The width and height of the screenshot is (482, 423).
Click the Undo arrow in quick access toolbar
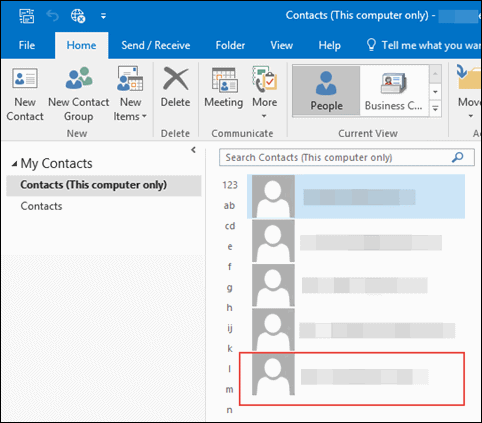[52, 15]
